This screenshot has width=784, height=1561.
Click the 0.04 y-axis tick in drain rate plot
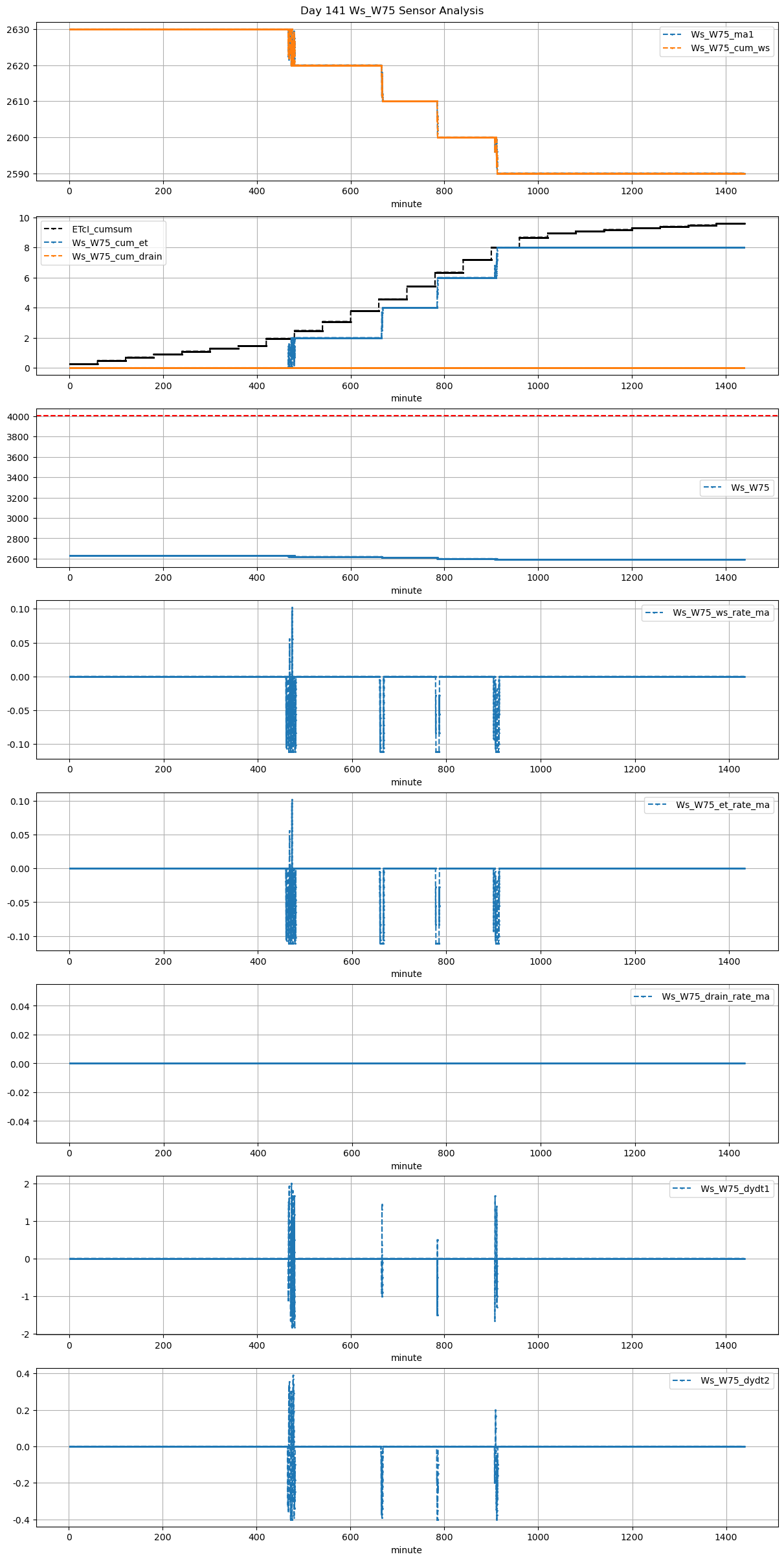20,1006
